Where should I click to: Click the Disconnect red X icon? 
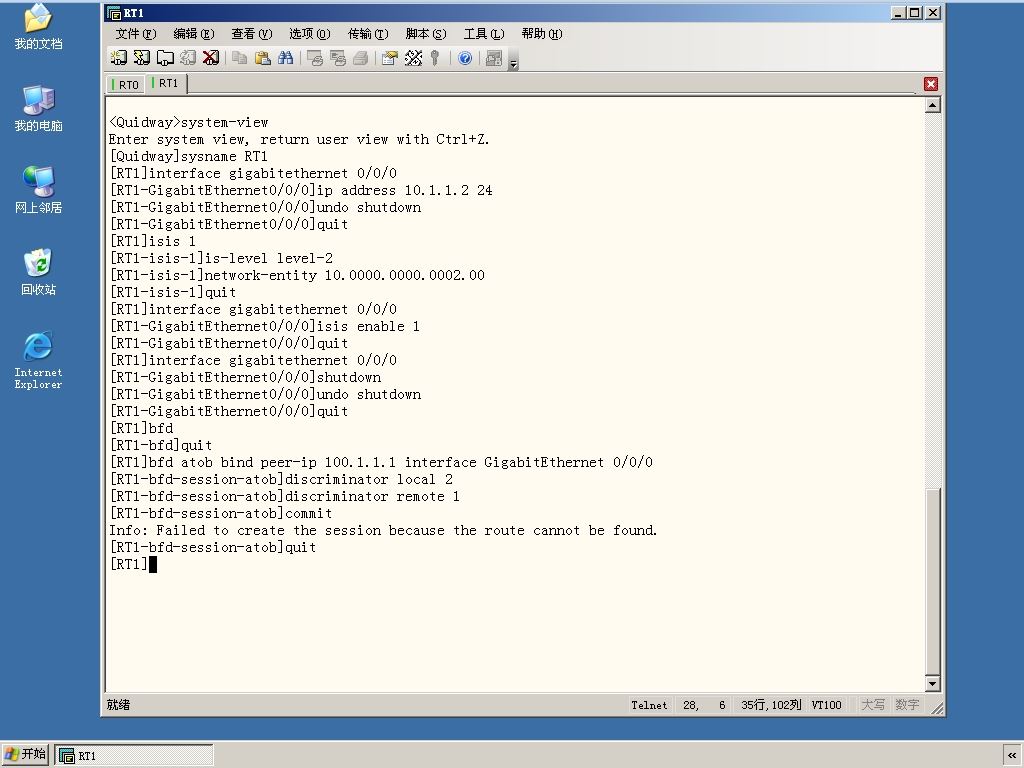210,58
